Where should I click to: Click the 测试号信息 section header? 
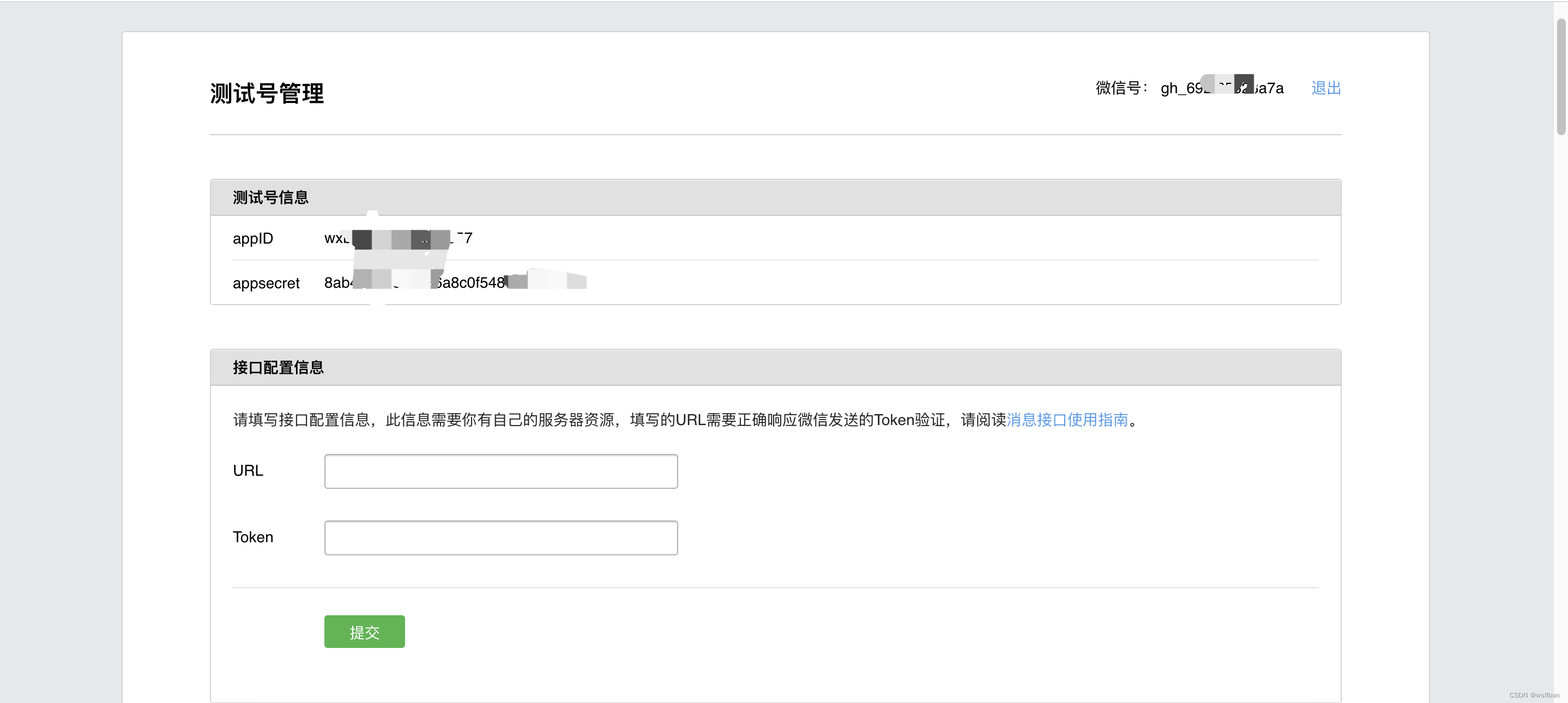pos(270,197)
